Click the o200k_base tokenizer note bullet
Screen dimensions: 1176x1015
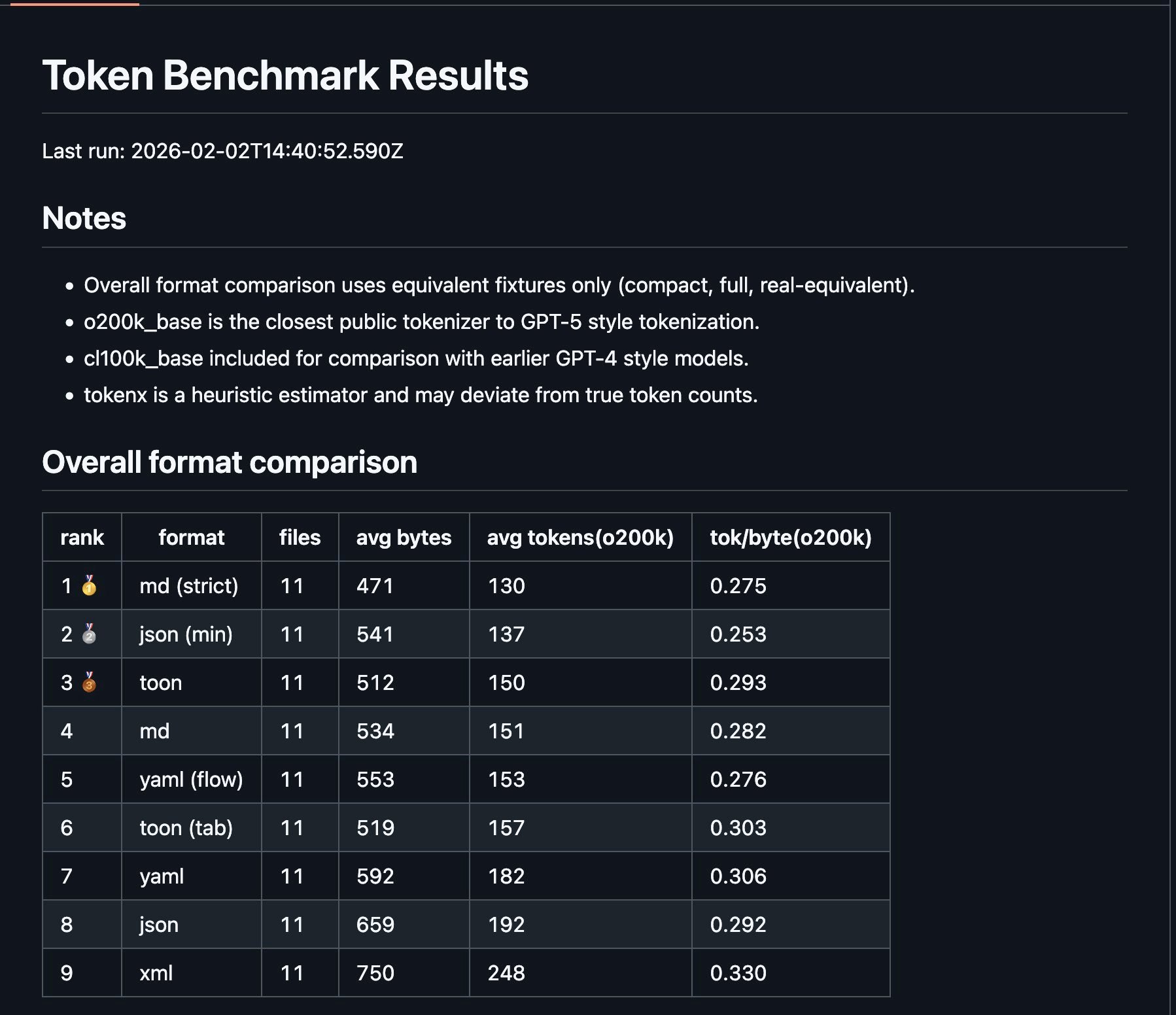click(x=421, y=322)
